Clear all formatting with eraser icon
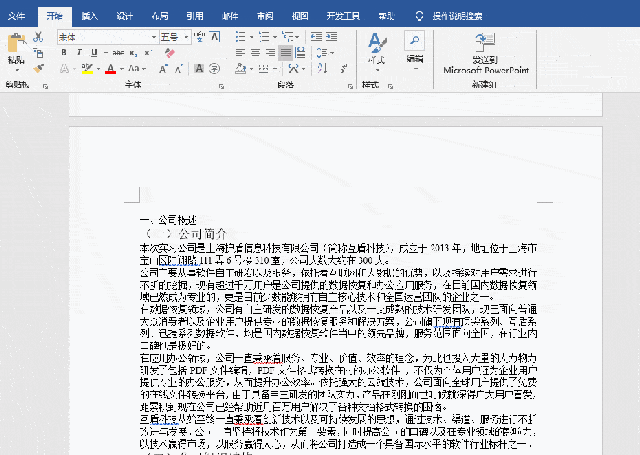This screenshot has width=640, height=455. tap(169, 53)
